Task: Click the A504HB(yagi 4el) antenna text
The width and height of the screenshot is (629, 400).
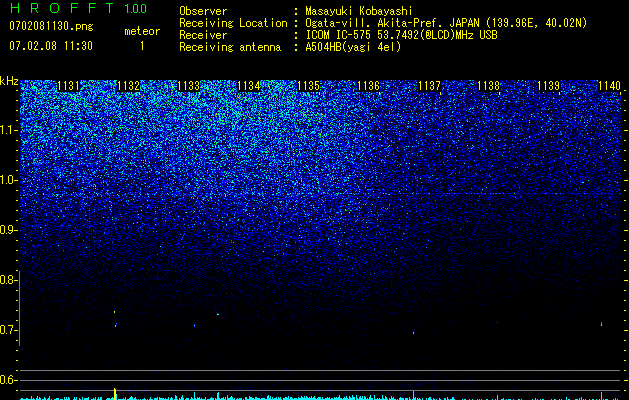Action: click(353, 47)
